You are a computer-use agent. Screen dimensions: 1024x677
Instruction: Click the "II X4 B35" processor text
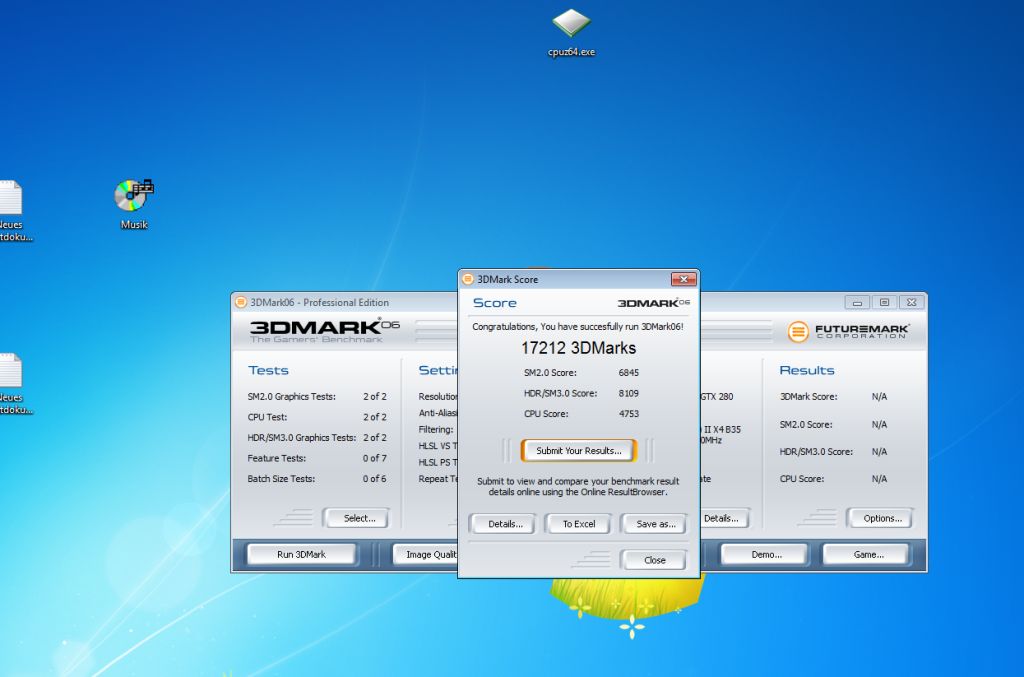click(x=722, y=430)
